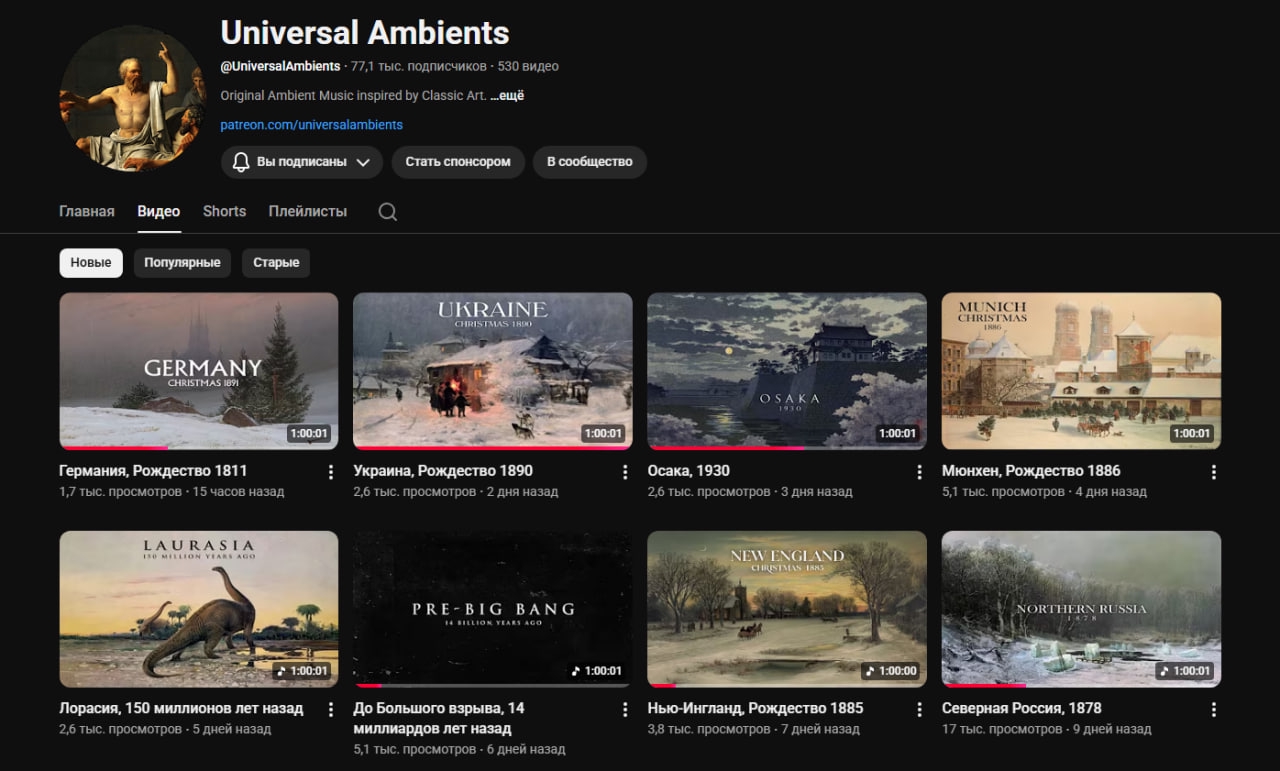
Task: Click 2,6 тыс. просмотров · 2 дня назад
Action: pyautogui.click(x=456, y=492)
